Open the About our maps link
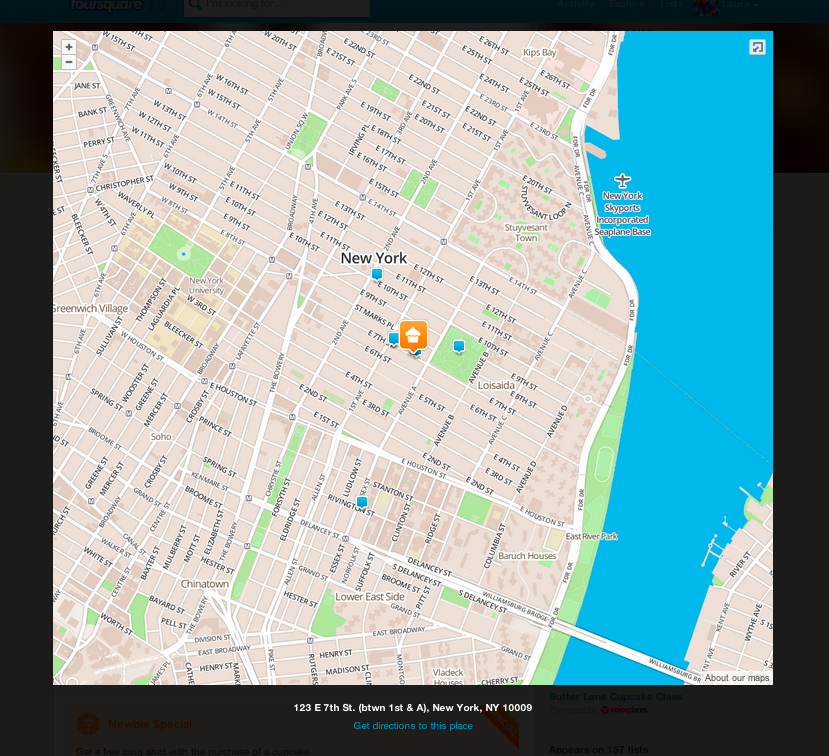829x756 pixels. (x=736, y=678)
